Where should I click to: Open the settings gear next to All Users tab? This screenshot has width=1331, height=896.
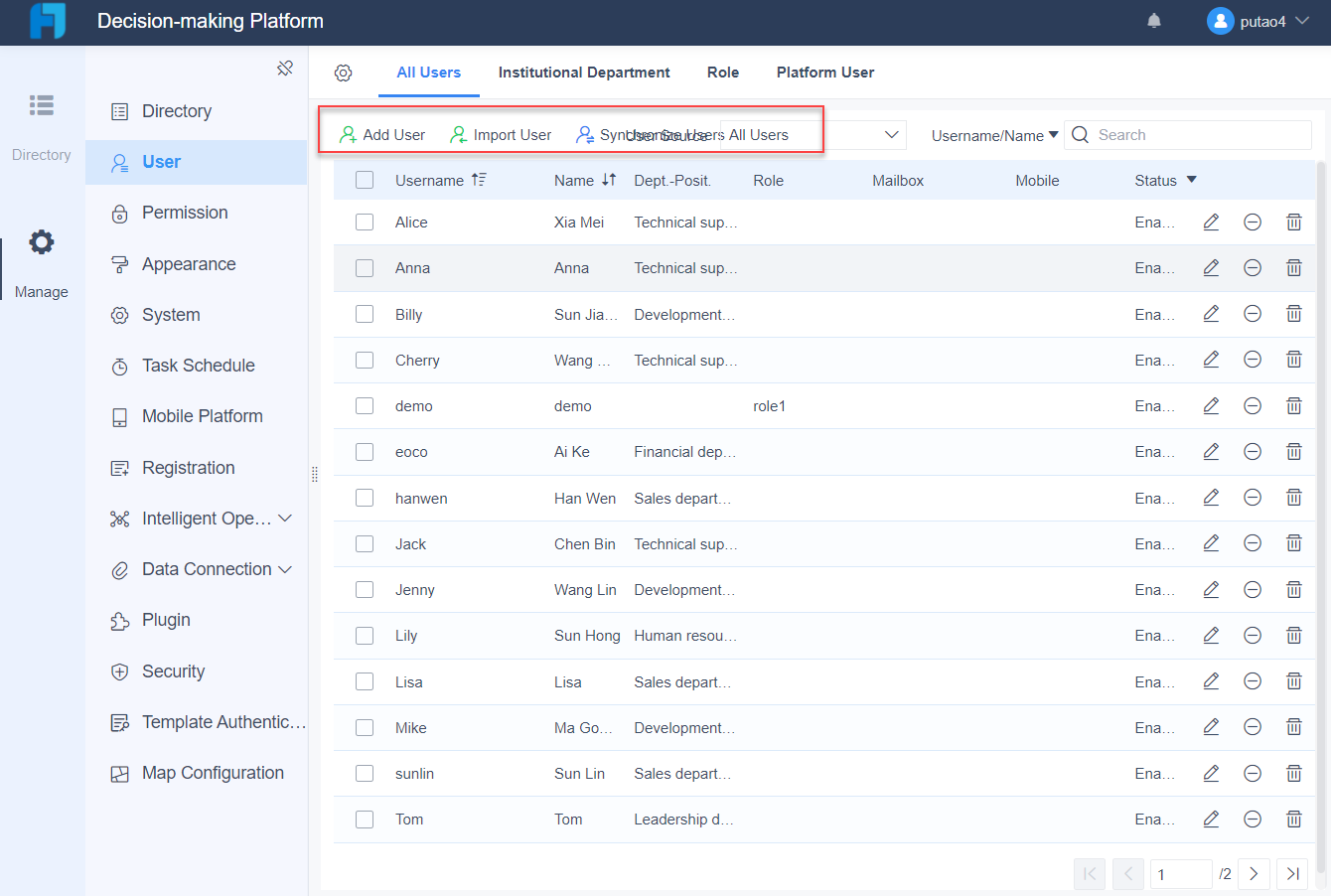pos(343,73)
